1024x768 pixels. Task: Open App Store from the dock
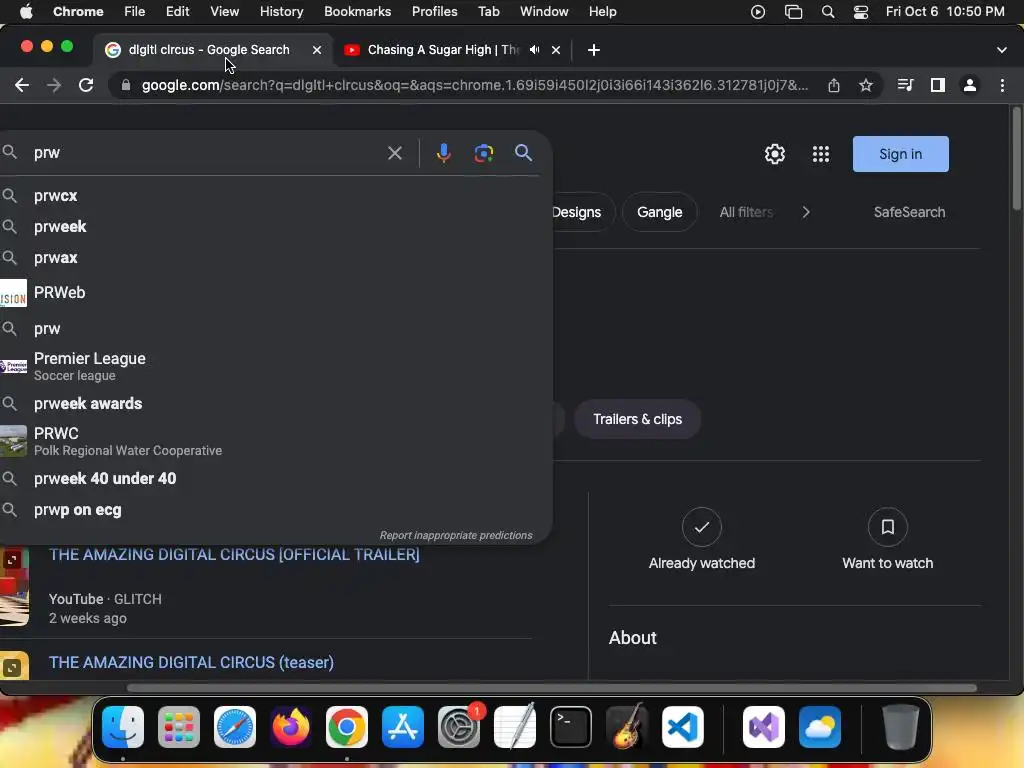pos(403,727)
